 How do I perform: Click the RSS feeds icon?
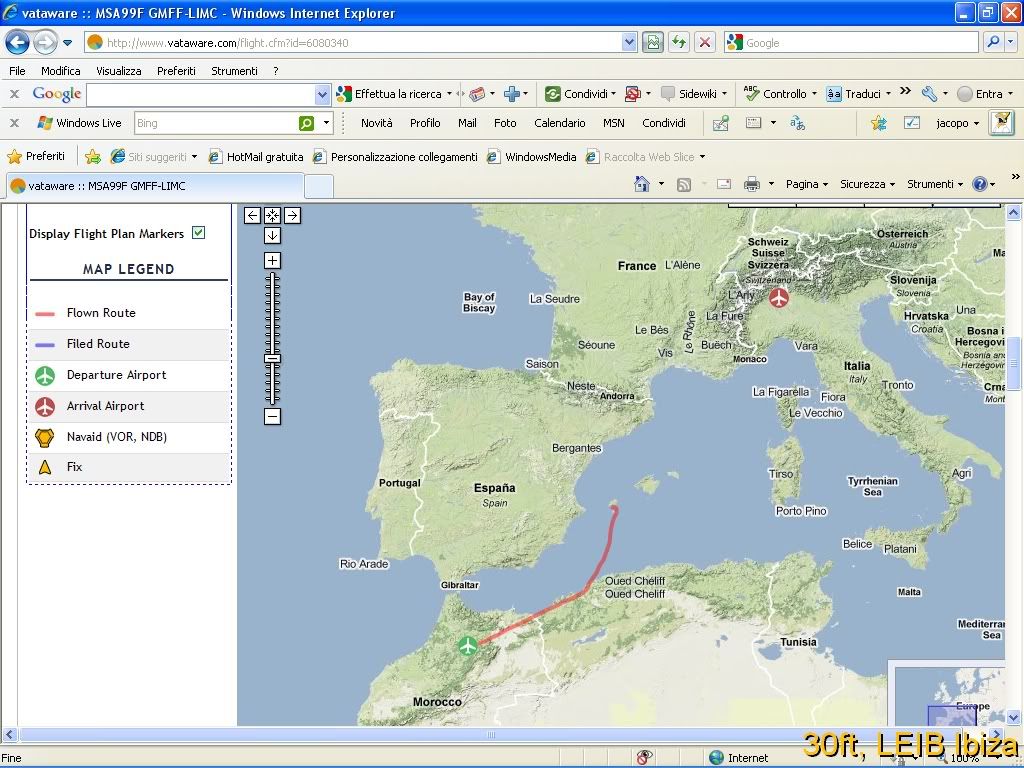point(684,185)
